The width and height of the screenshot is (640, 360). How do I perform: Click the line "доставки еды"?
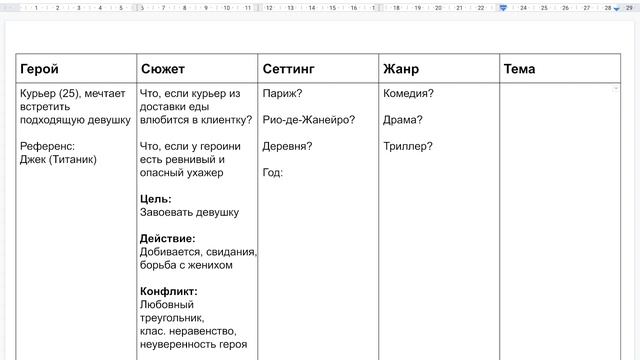[175, 107]
